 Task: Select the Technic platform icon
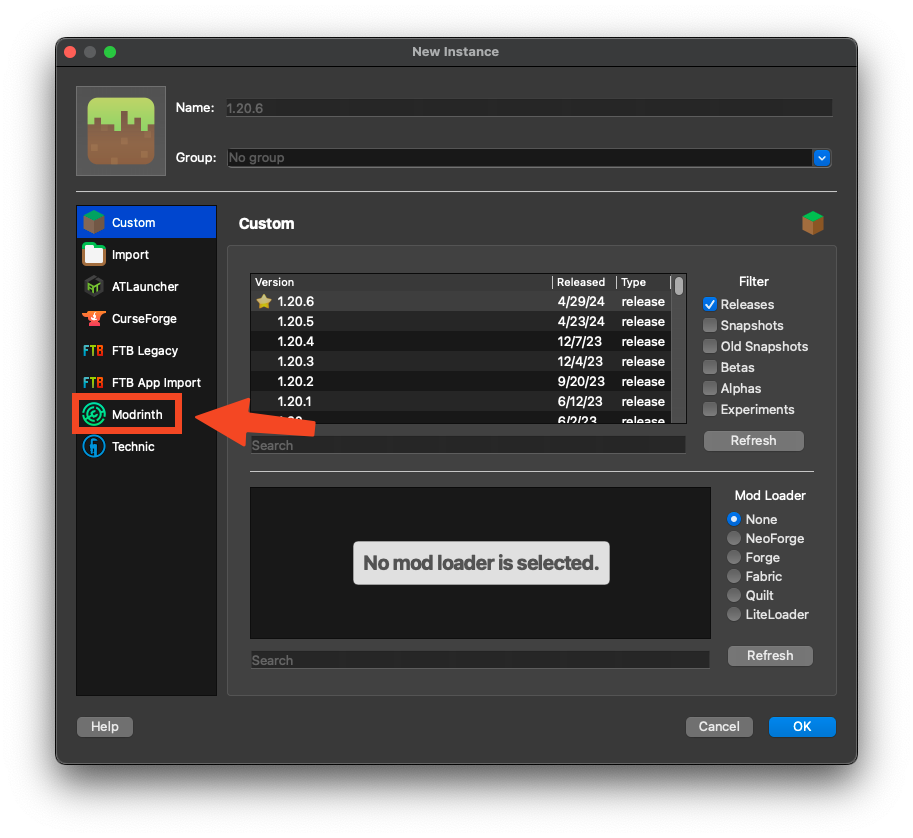point(94,447)
